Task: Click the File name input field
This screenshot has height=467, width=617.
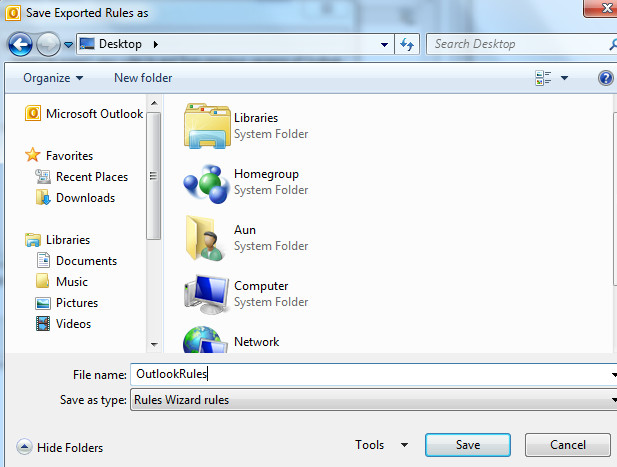Action: coord(373,374)
